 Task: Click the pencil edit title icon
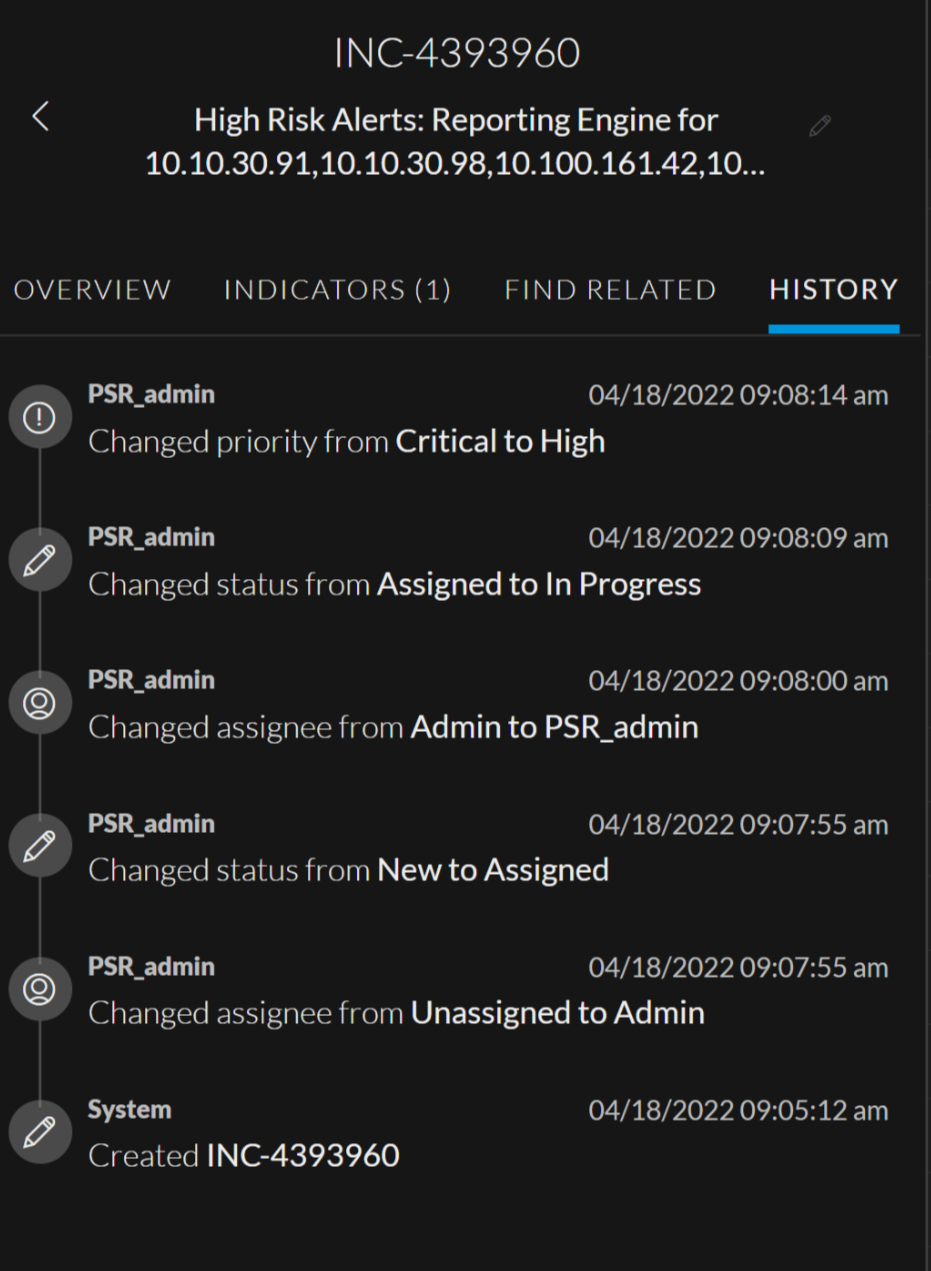(x=820, y=126)
